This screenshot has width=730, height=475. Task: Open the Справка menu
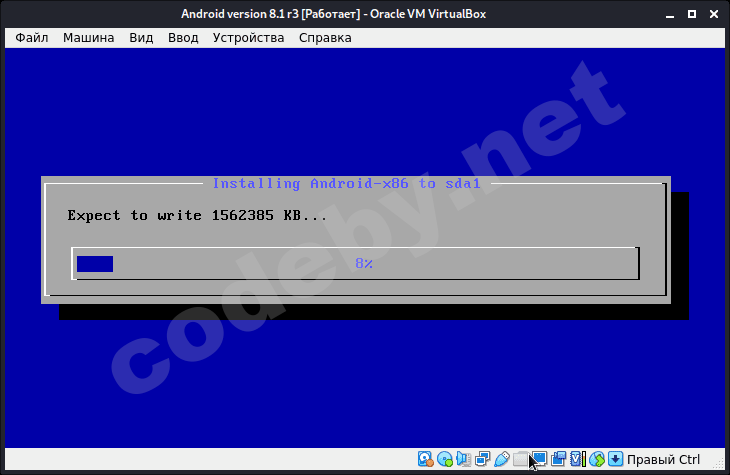click(325, 38)
